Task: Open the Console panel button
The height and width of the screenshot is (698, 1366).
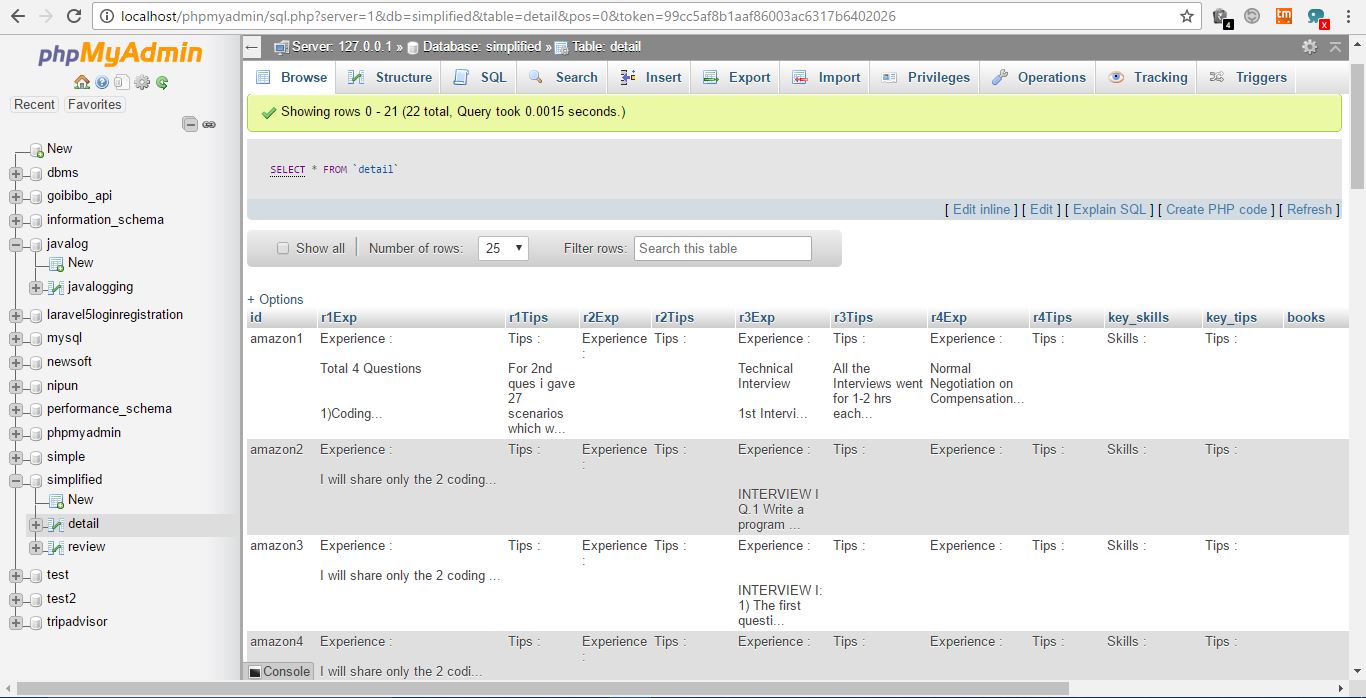Action: [280, 671]
